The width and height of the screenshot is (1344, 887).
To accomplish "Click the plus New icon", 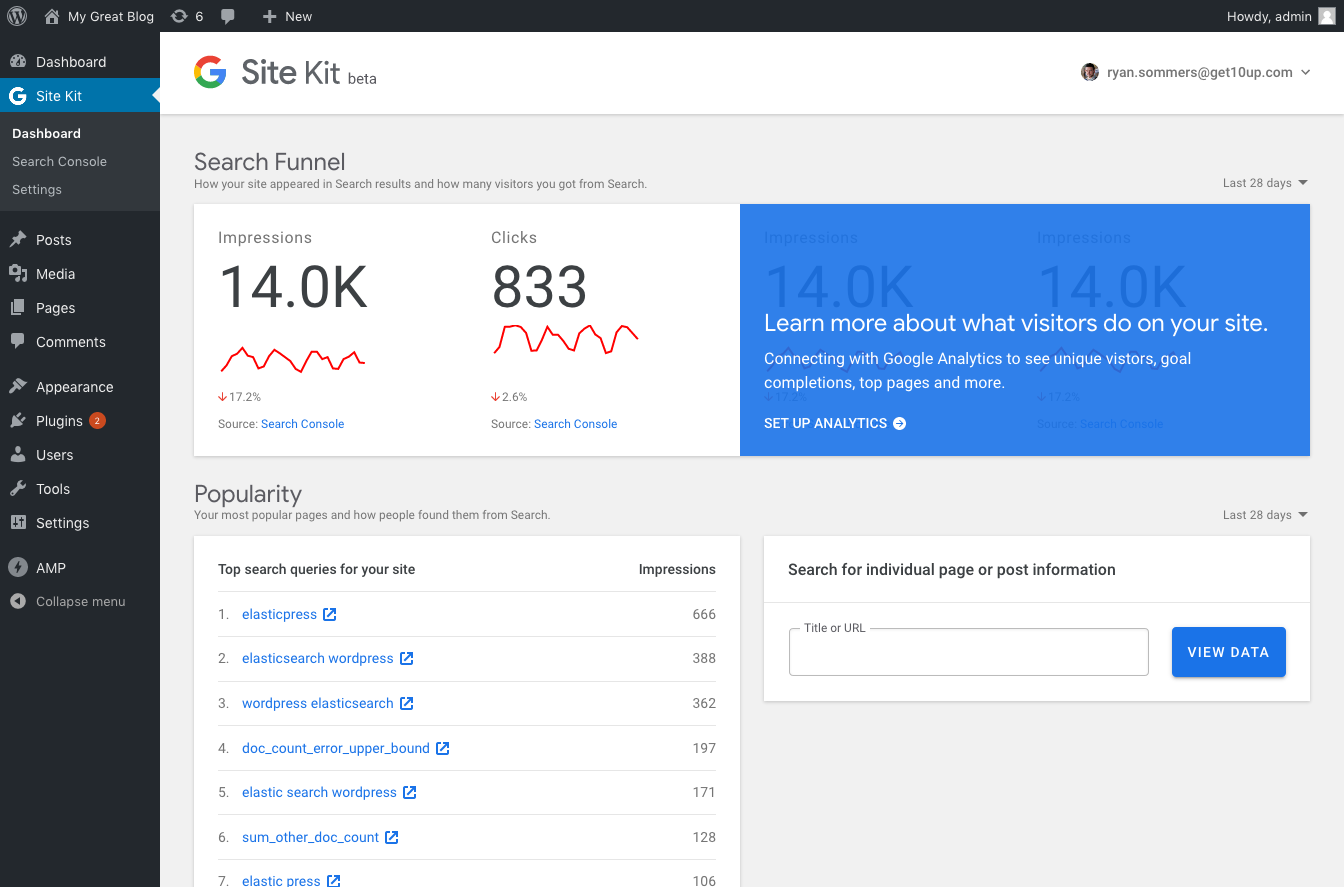I will pyautogui.click(x=269, y=16).
